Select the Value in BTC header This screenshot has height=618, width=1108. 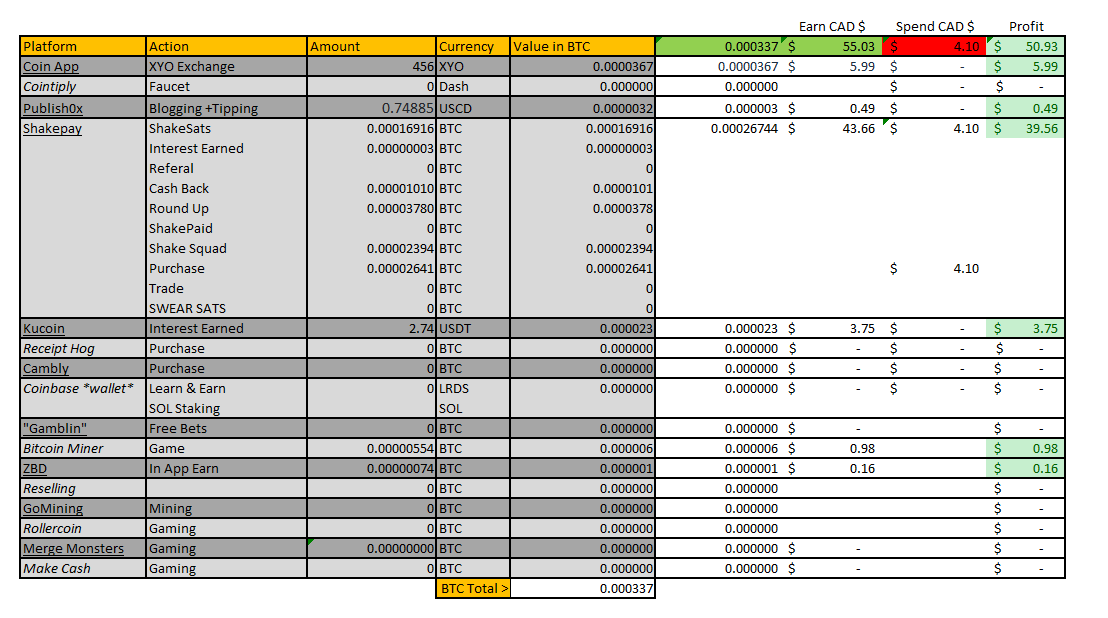[x=582, y=47]
